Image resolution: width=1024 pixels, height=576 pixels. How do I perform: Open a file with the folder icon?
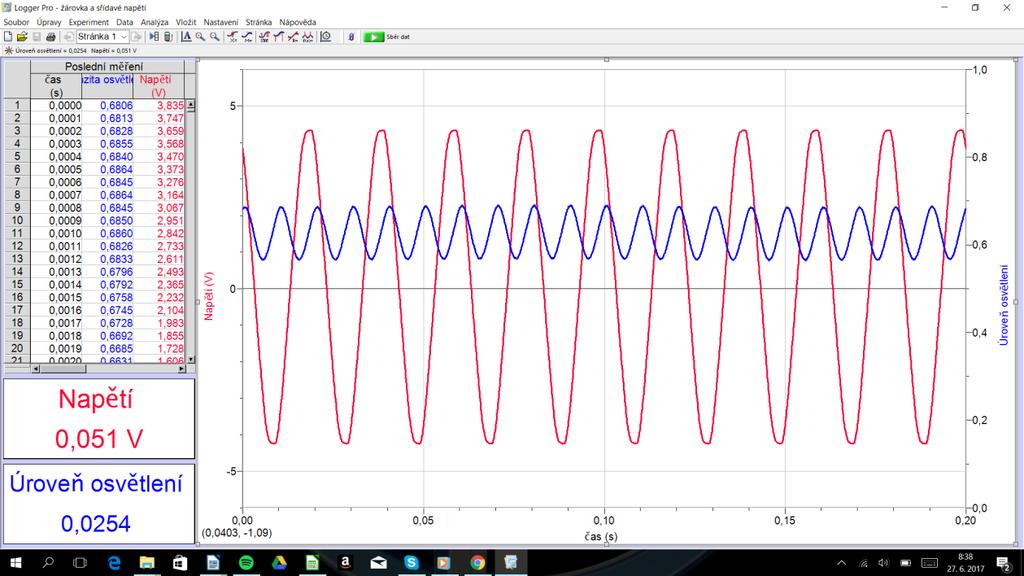22,37
